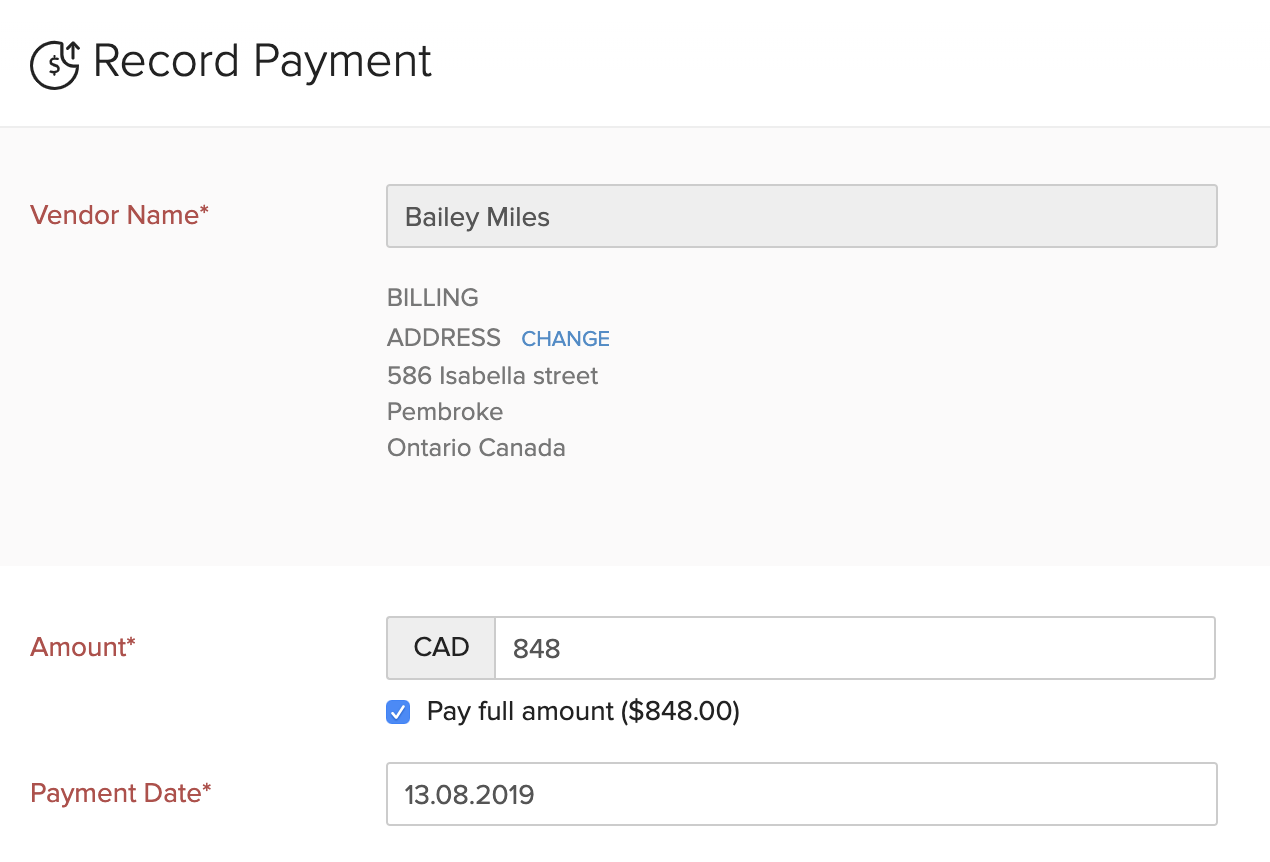The image size is (1270, 862).
Task: Click the Payment Date field to open the calendar
Action: pyautogui.click(x=800, y=793)
